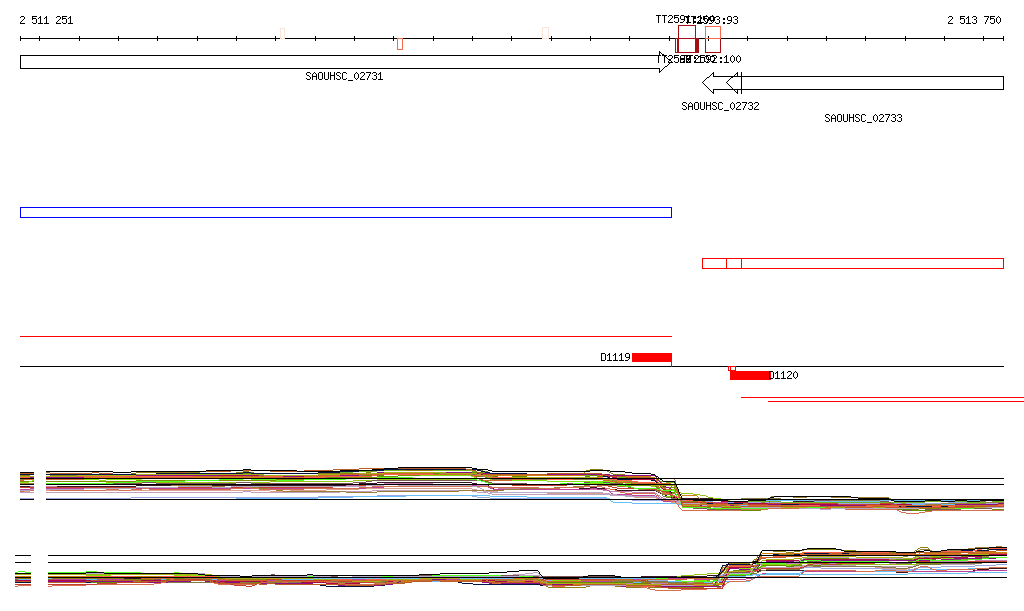This screenshot has width=1024, height=611.
Task: Select the blue outlined track rectangle
Action: [345, 212]
